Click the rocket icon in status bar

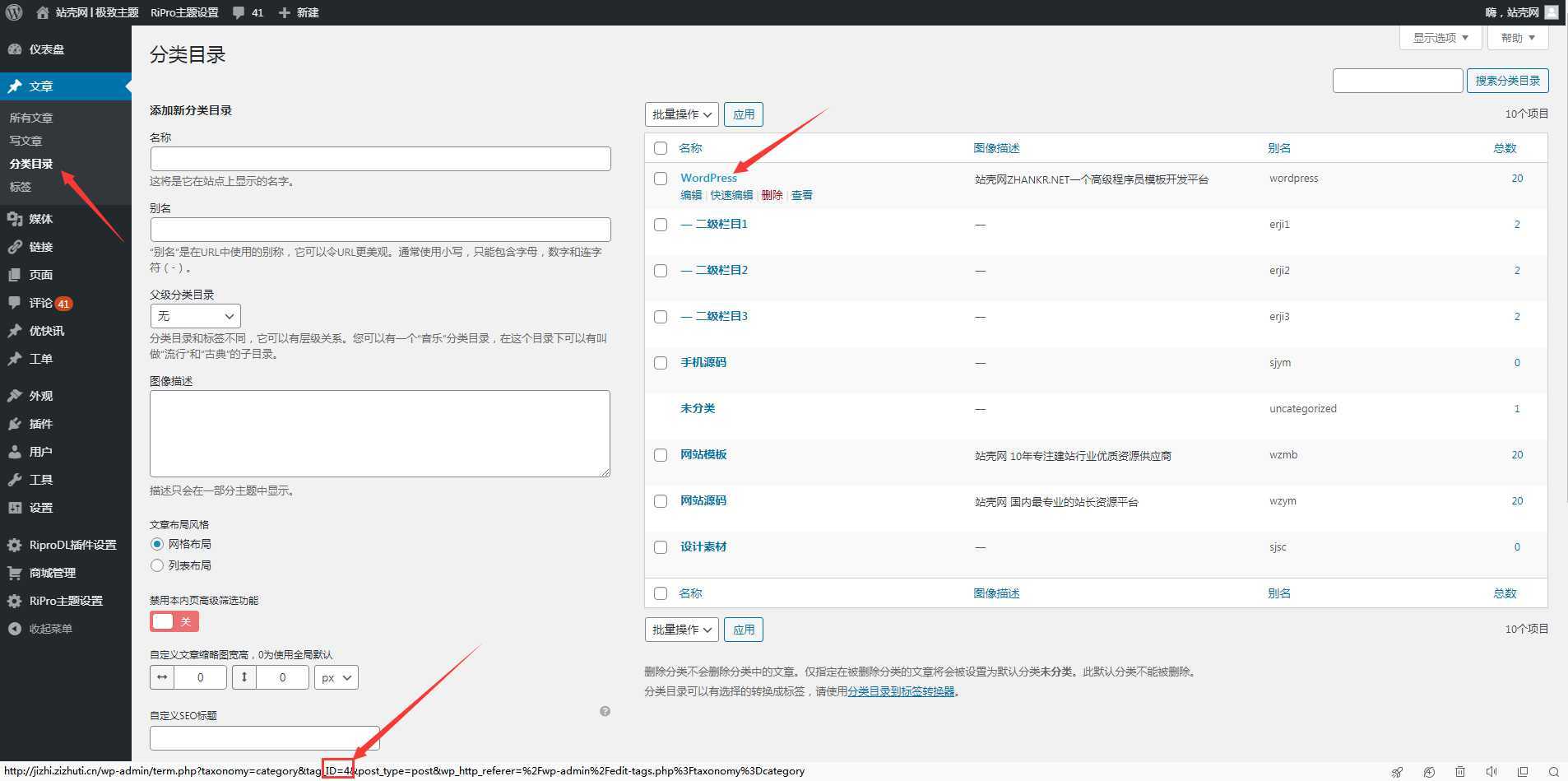(x=1397, y=772)
